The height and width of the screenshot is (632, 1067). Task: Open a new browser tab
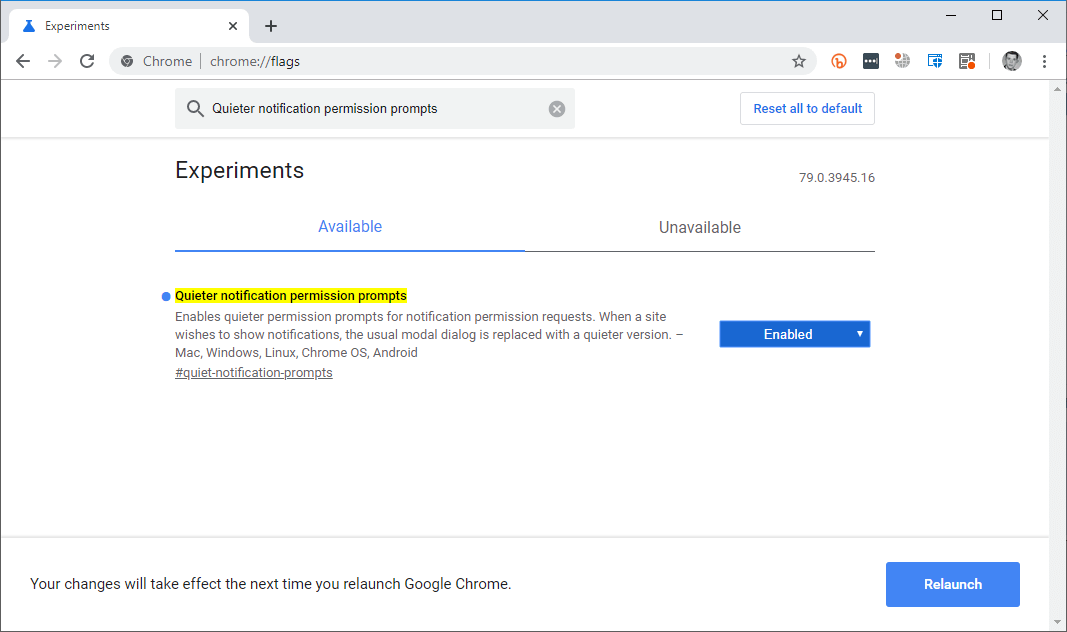[x=270, y=25]
